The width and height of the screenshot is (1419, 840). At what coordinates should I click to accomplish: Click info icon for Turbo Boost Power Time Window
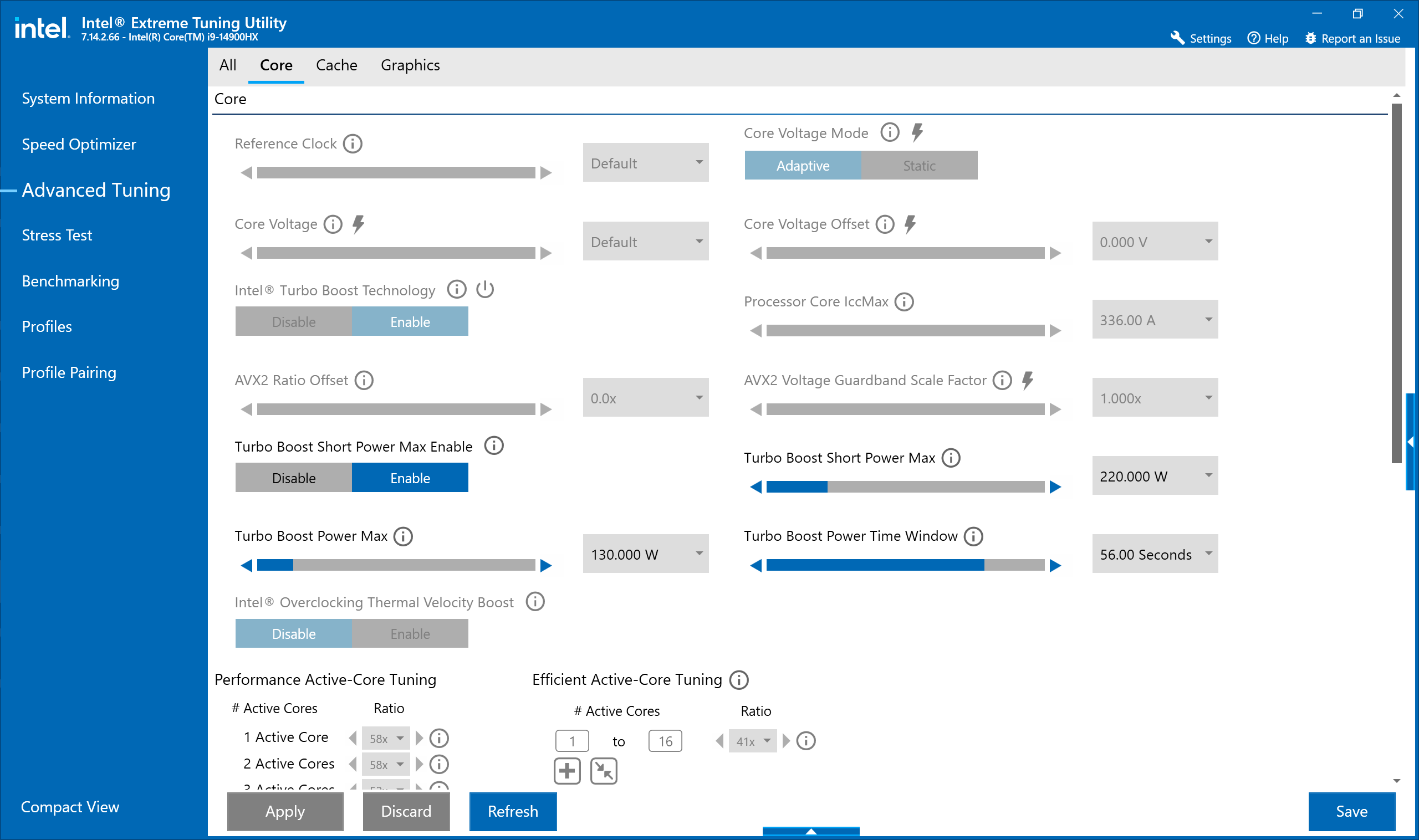pyautogui.click(x=973, y=536)
